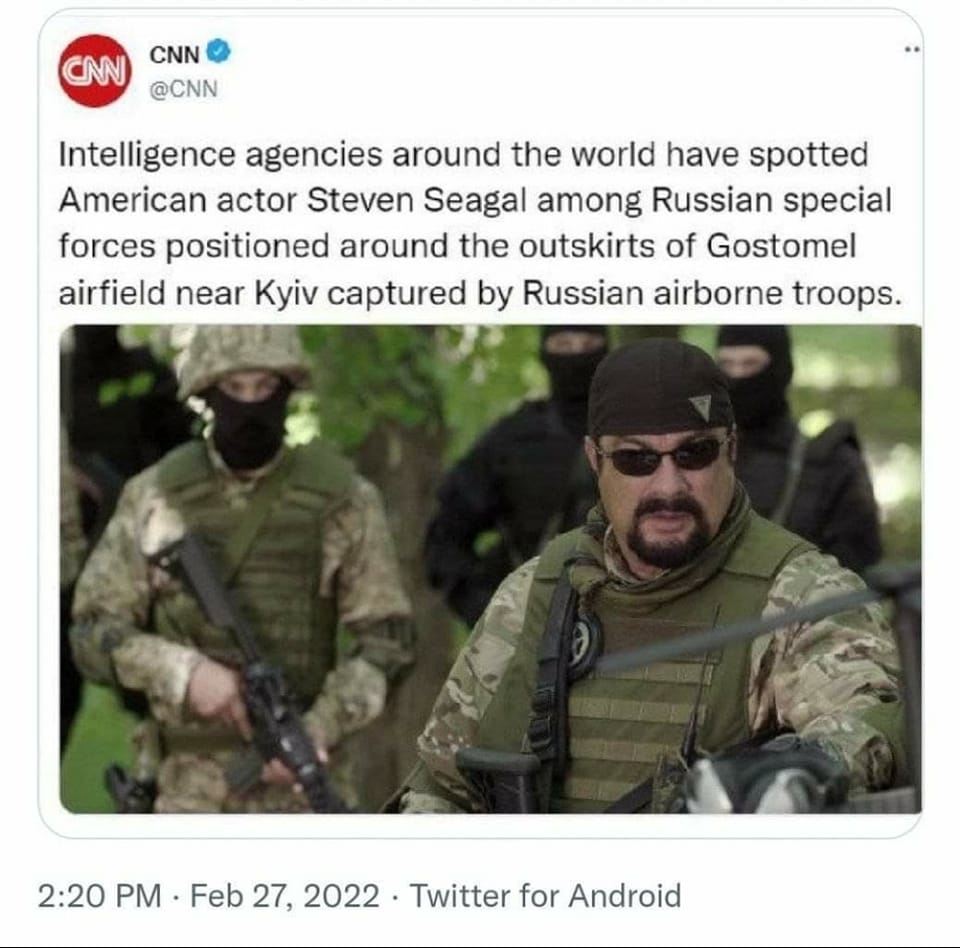Click the 2:20 PM timestamp
Screen dimensions: 960x948
(x=99, y=895)
